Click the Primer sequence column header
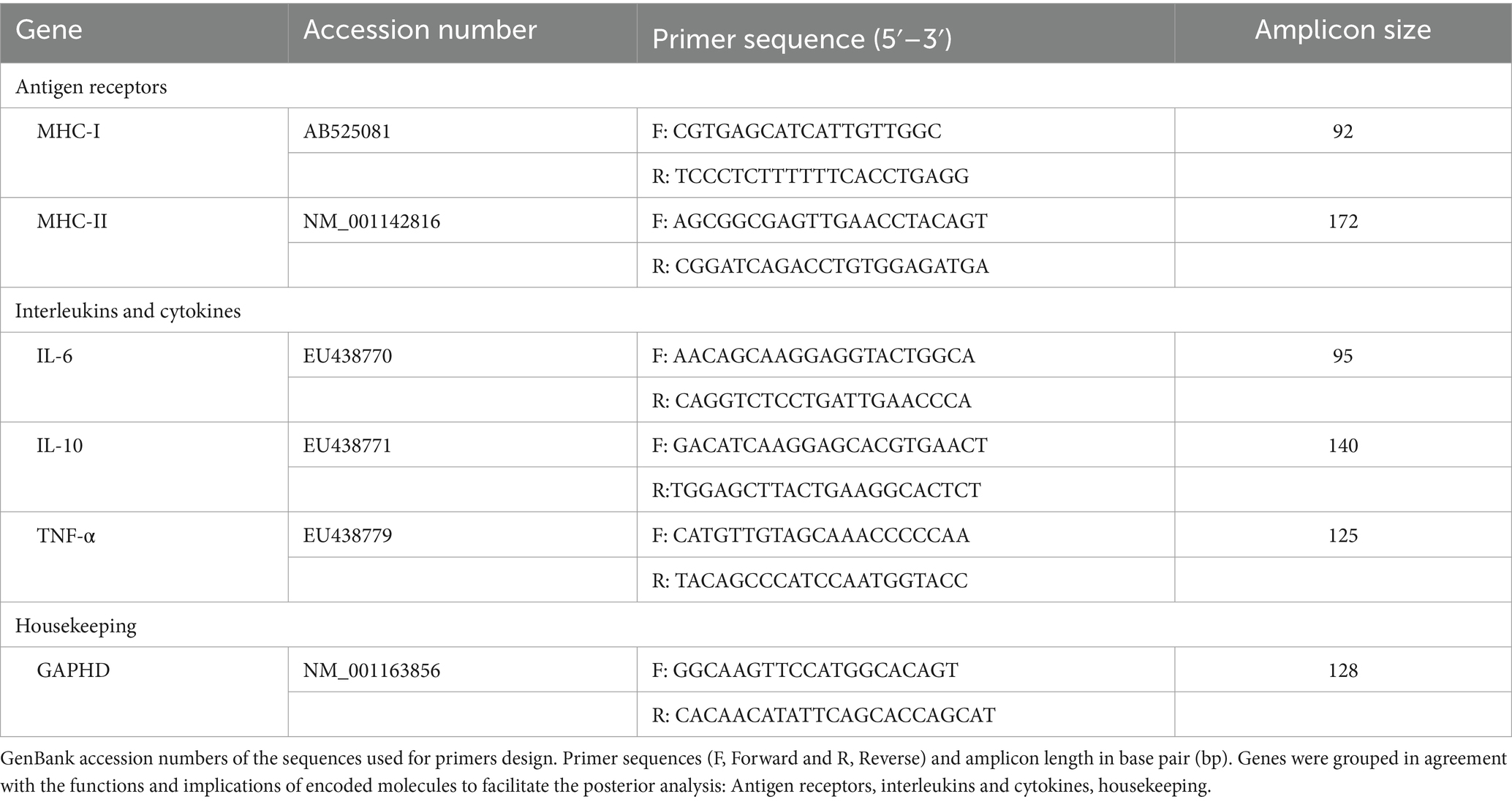Image resolution: width=1512 pixels, height=802 pixels. click(x=906, y=31)
